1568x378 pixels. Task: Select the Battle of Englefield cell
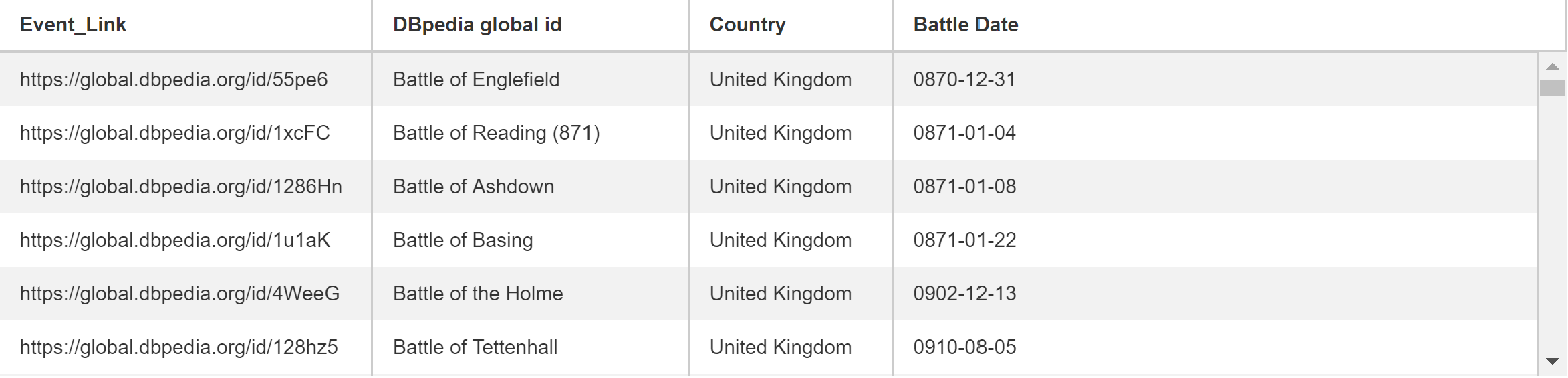[x=530, y=80]
